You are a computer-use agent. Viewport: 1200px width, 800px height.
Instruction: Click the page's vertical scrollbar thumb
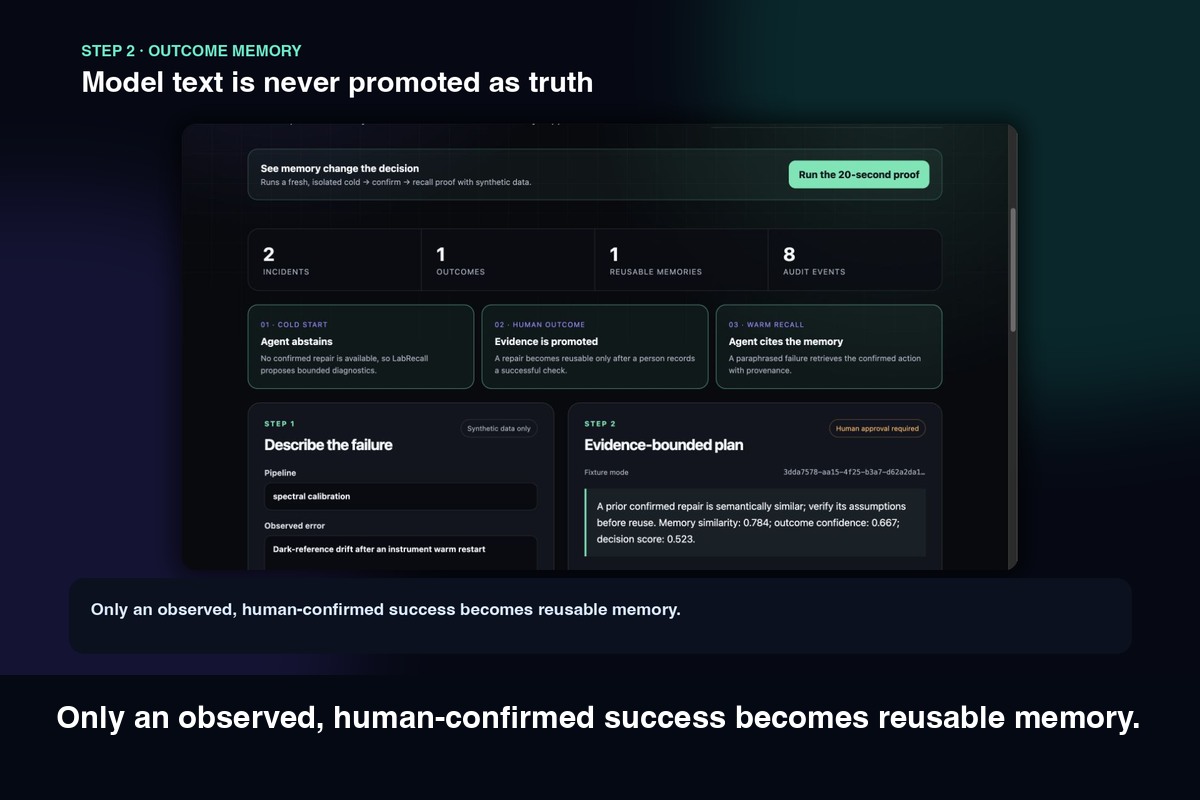[1013, 270]
